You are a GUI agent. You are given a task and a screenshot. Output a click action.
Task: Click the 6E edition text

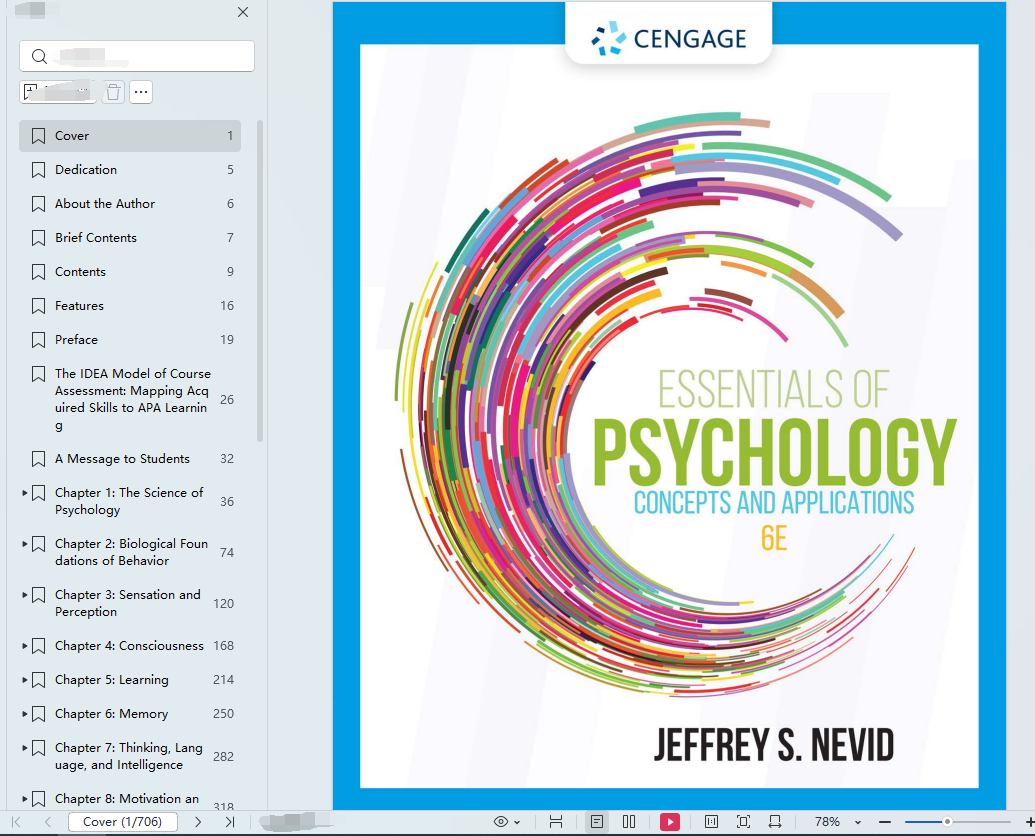point(774,539)
